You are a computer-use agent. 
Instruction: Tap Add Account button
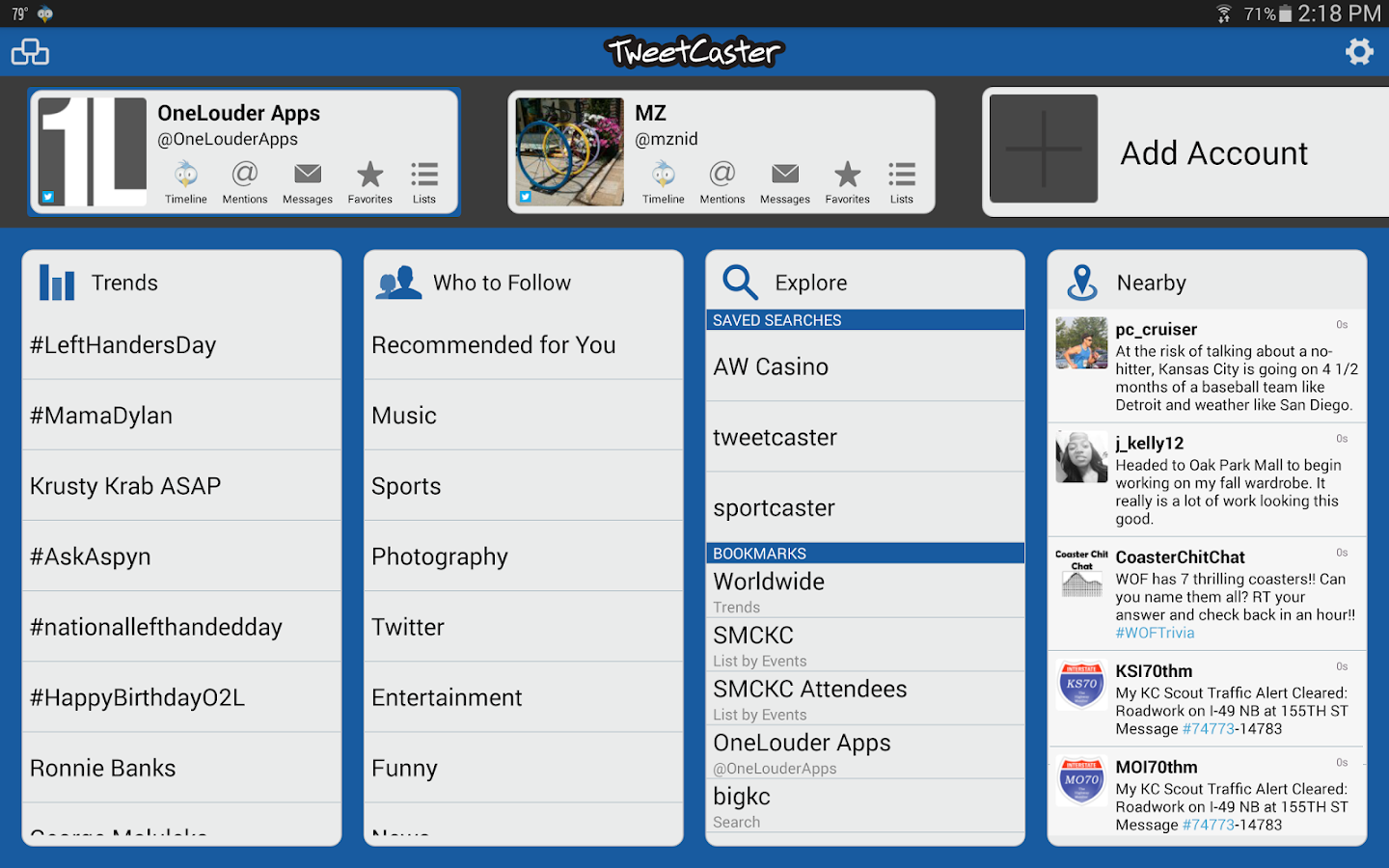click(1186, 152)
